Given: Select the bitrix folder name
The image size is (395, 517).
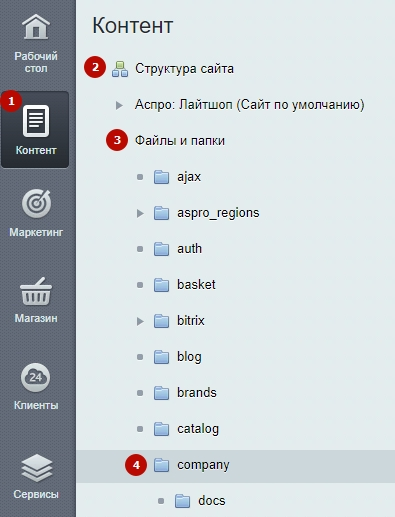Looking at the screenshot, I should 191,321.
